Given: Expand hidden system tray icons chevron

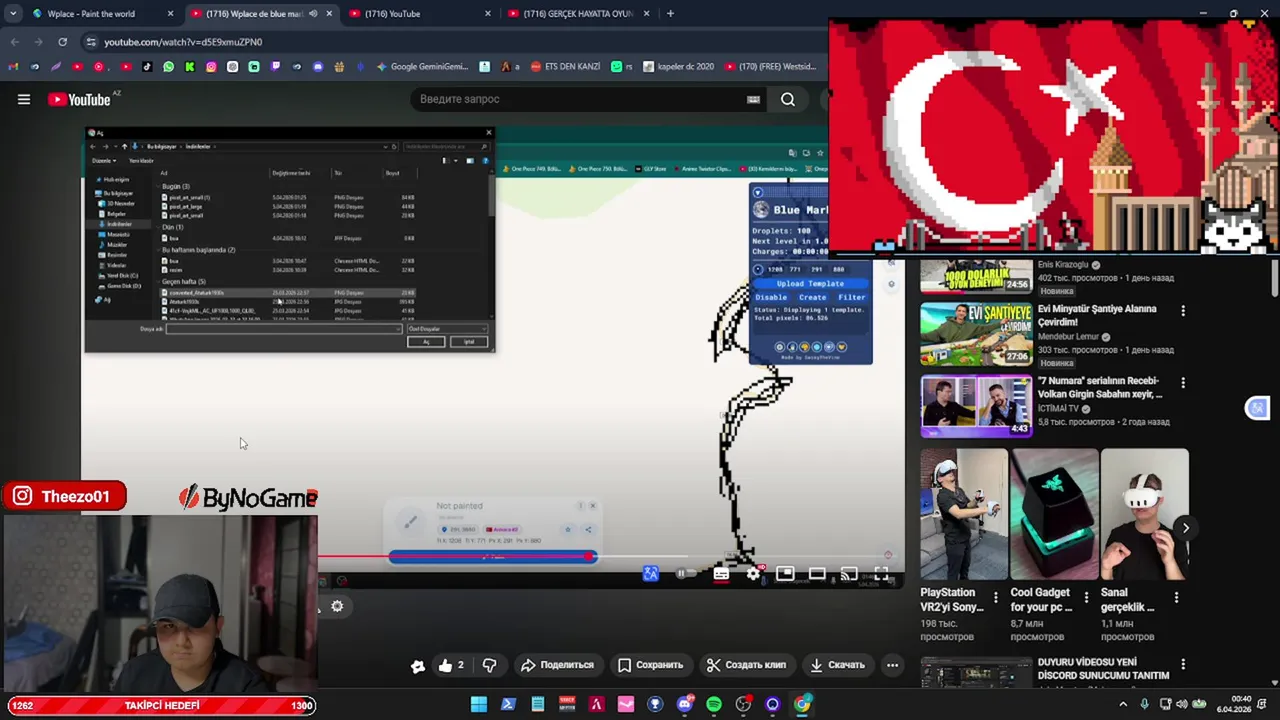Looking at the screenshot, I should pos(1123,705).
